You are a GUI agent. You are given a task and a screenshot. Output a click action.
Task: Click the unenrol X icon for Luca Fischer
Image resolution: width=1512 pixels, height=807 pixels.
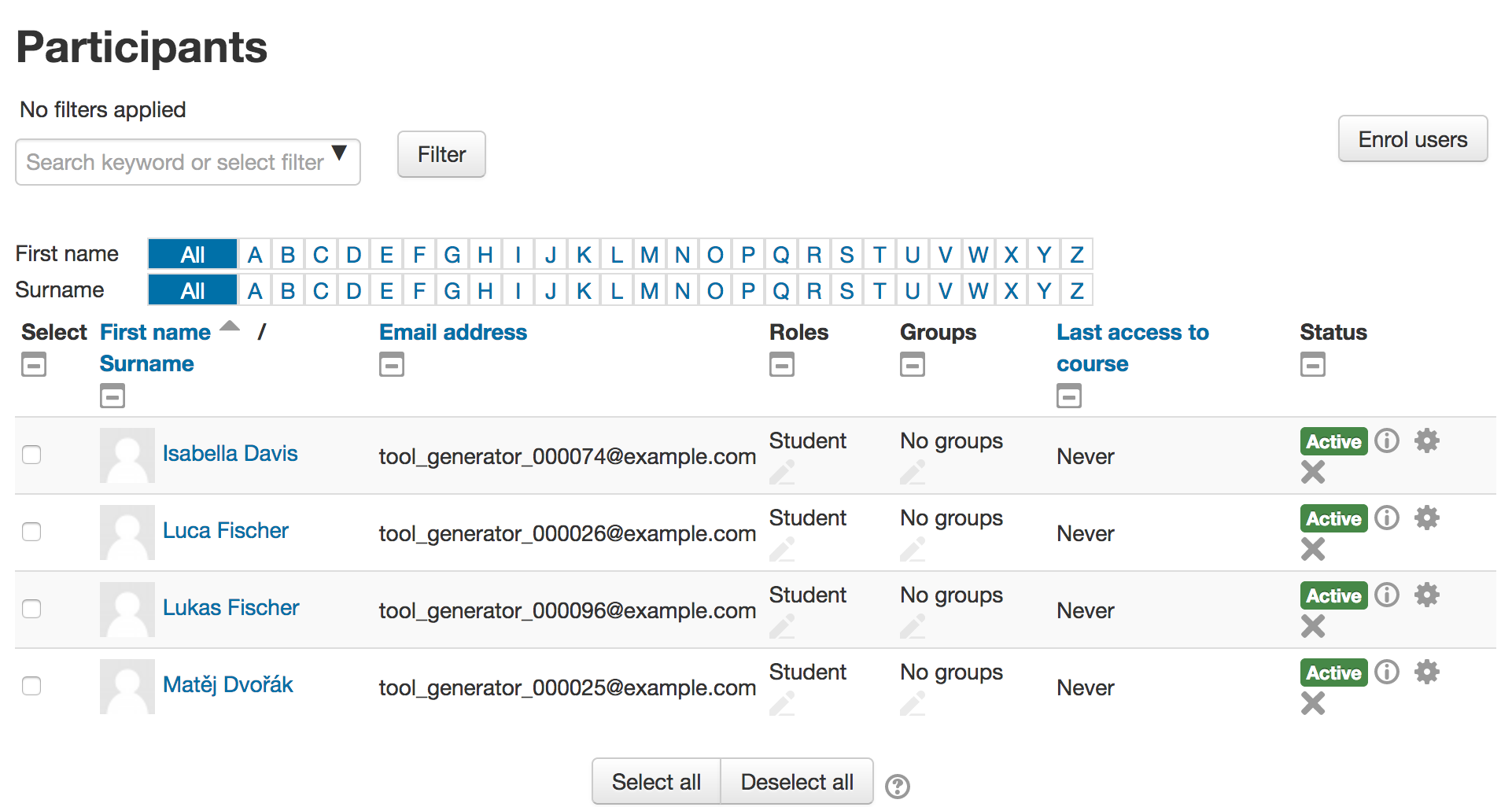[1313, 548]
